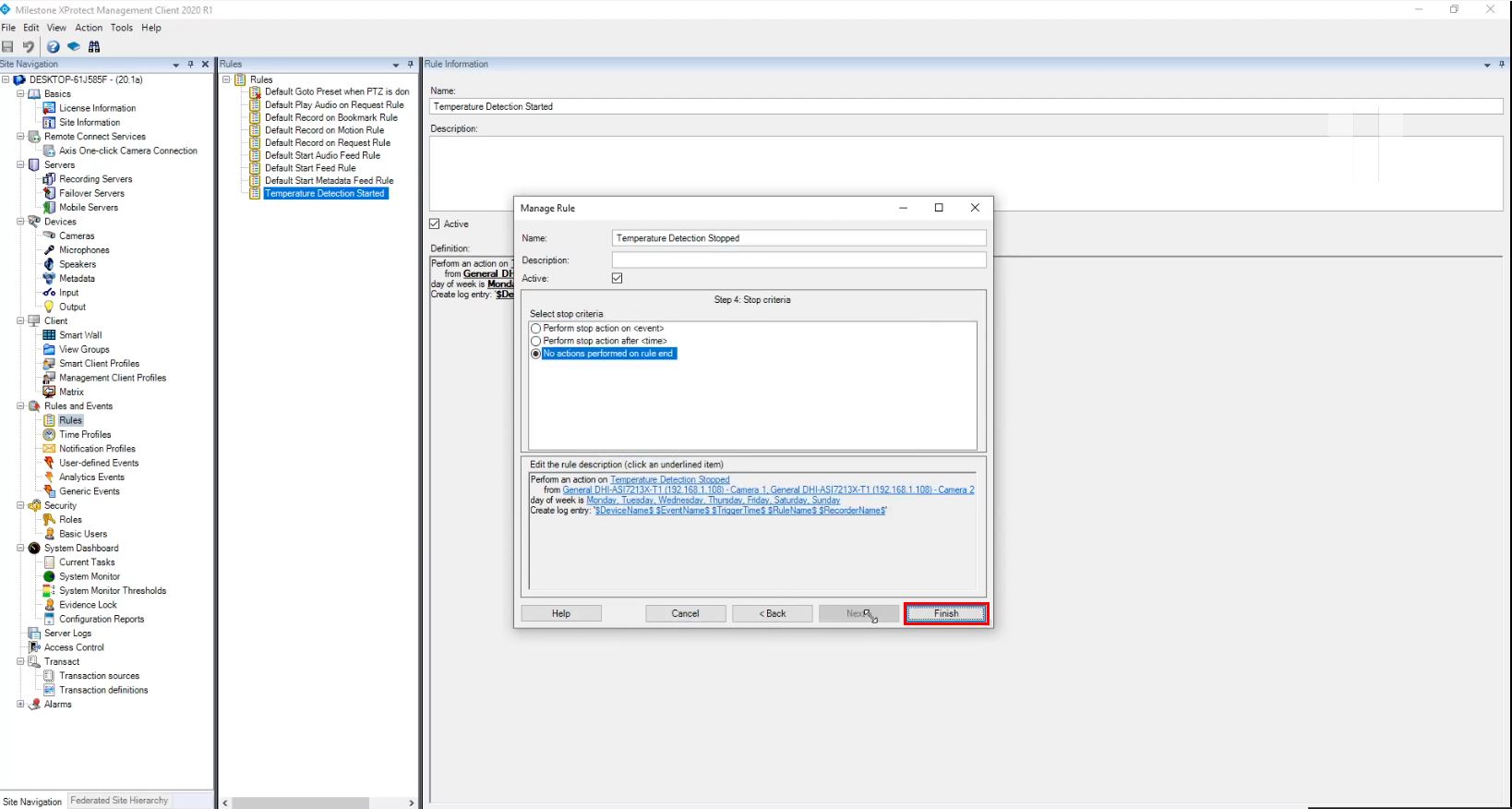Viewport: 1512px width, 809px height.
Task: Collapse the Devices tree node
Action: 20,222
